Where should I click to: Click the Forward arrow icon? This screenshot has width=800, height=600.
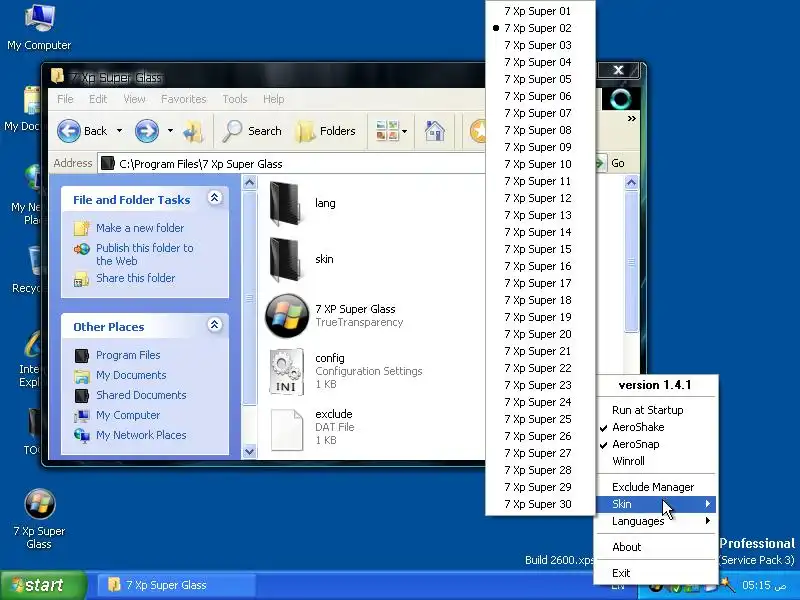(x=146, y=131)
